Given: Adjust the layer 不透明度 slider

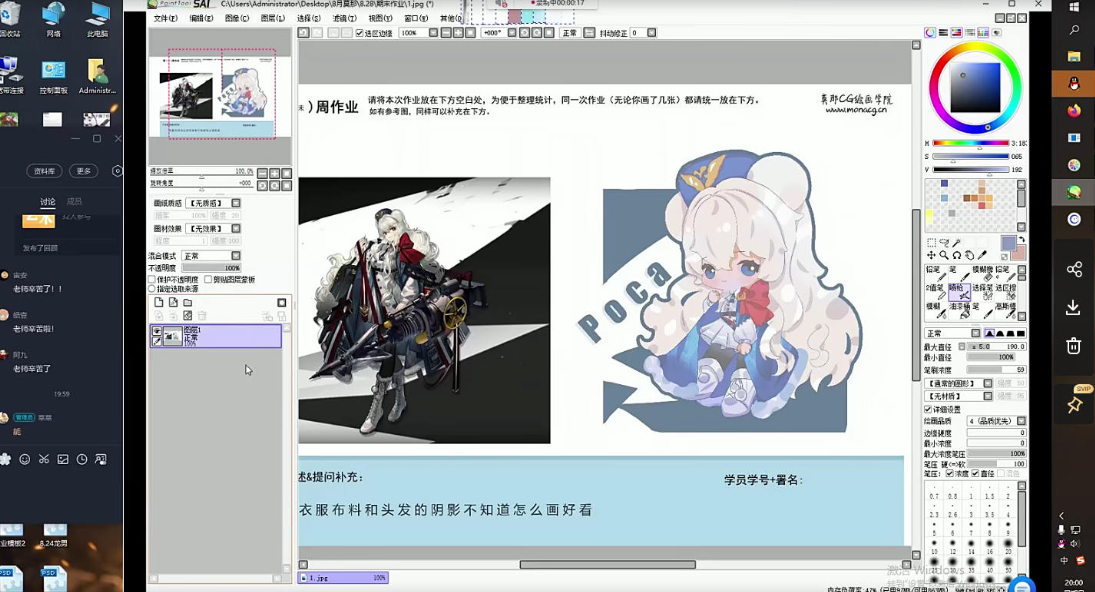Looking at the screenshot, I should (212, 268).
